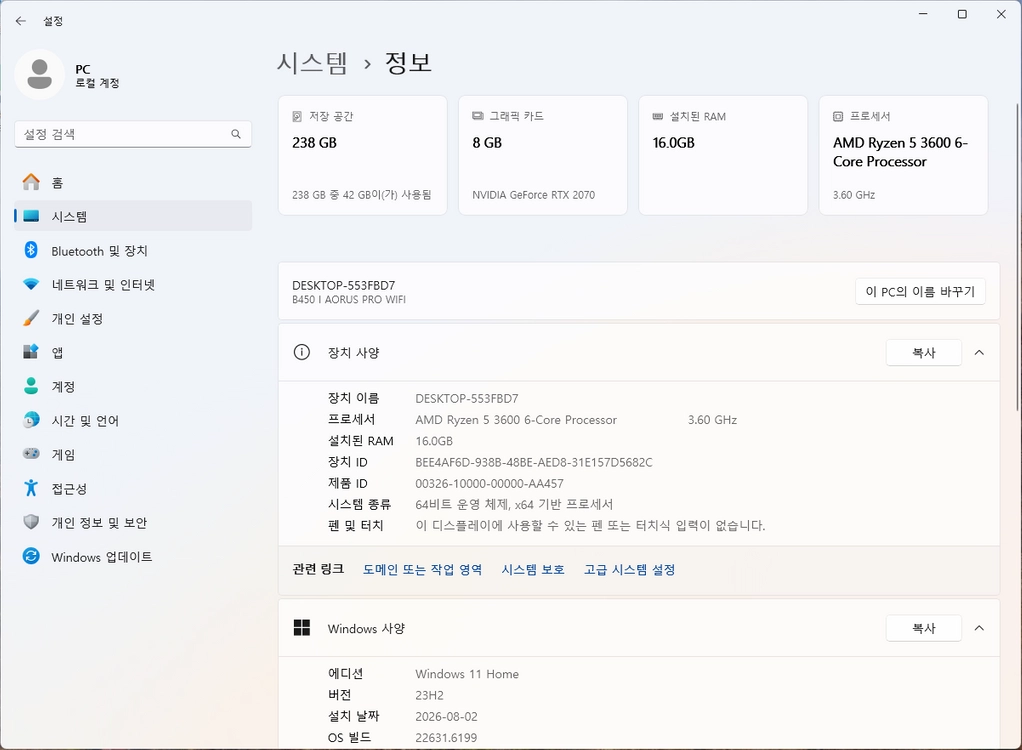Open 도메인 또는 작업 영역 link
The image size is (1022, 750).
tap(422, 570)
